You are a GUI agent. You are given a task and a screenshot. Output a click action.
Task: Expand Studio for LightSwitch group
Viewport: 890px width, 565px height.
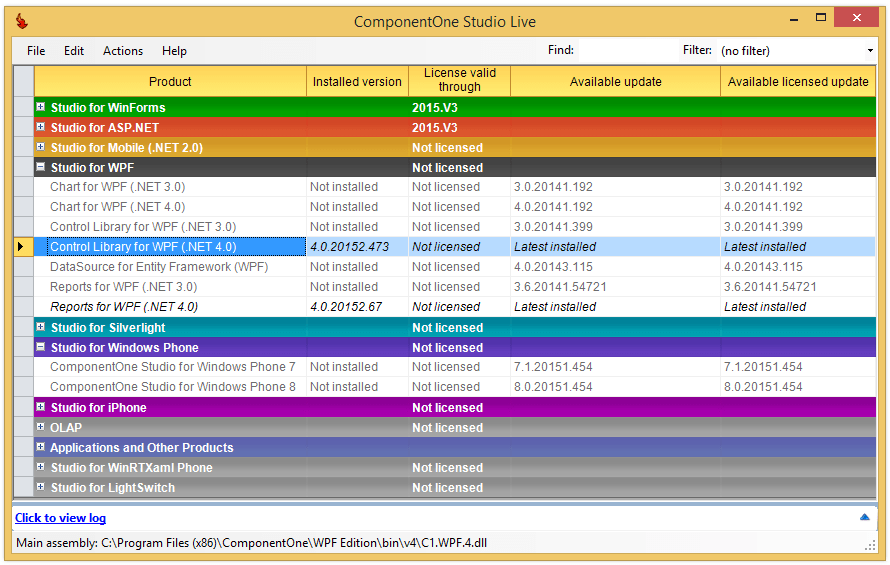tap(40, 487)
